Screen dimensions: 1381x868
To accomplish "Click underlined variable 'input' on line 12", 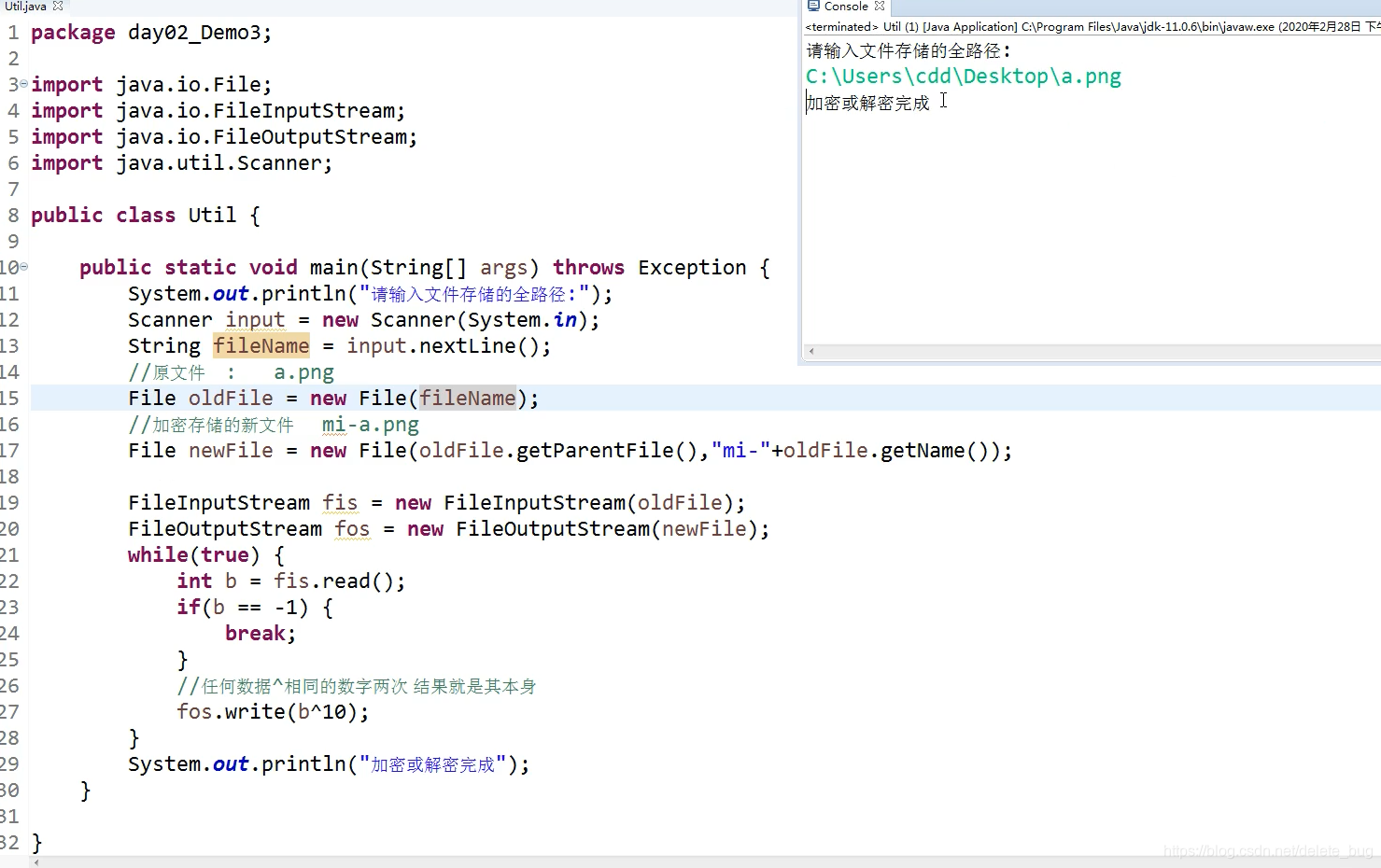I will pos(255,320).
